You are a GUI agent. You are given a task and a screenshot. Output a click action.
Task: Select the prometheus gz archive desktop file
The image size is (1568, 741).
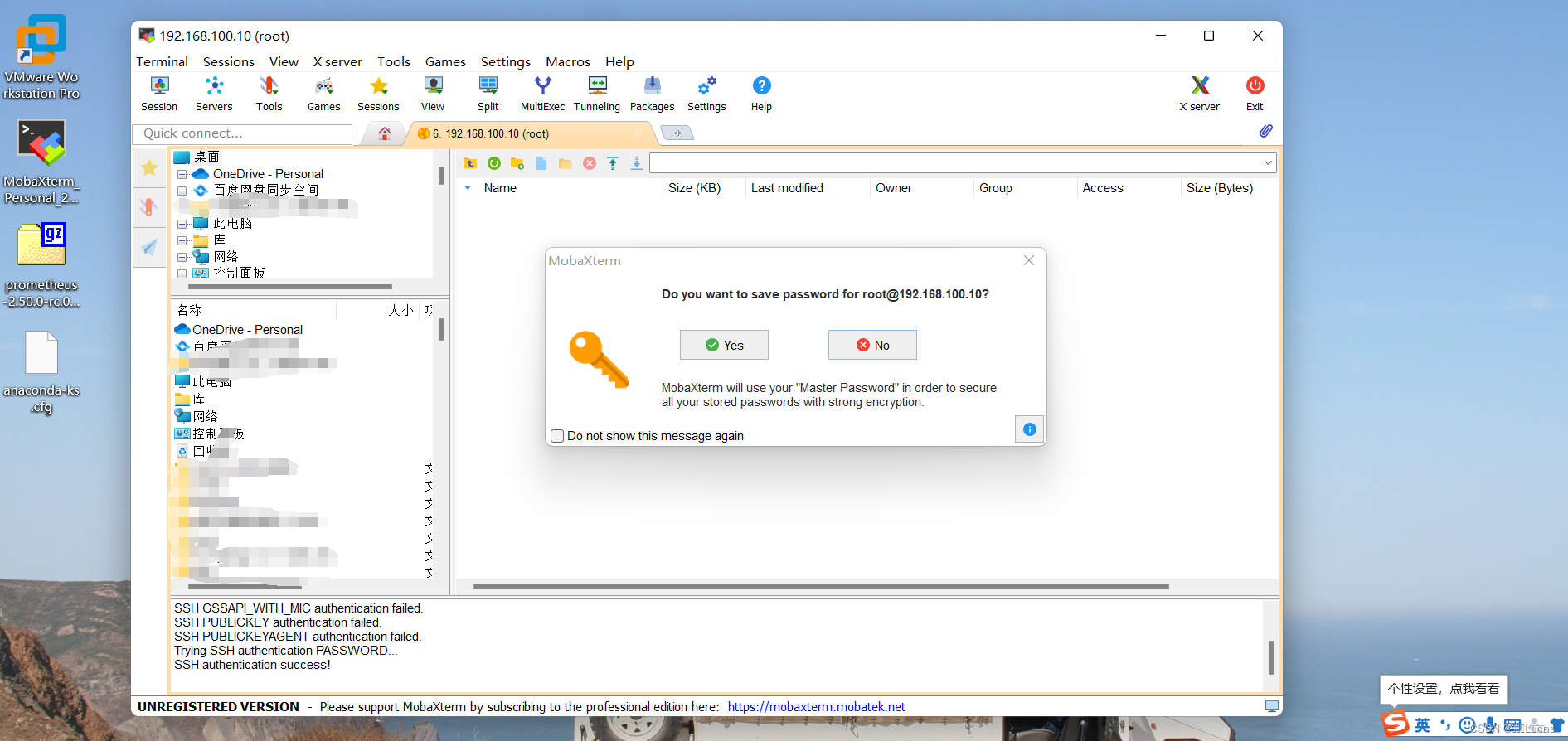coord(41,266)
